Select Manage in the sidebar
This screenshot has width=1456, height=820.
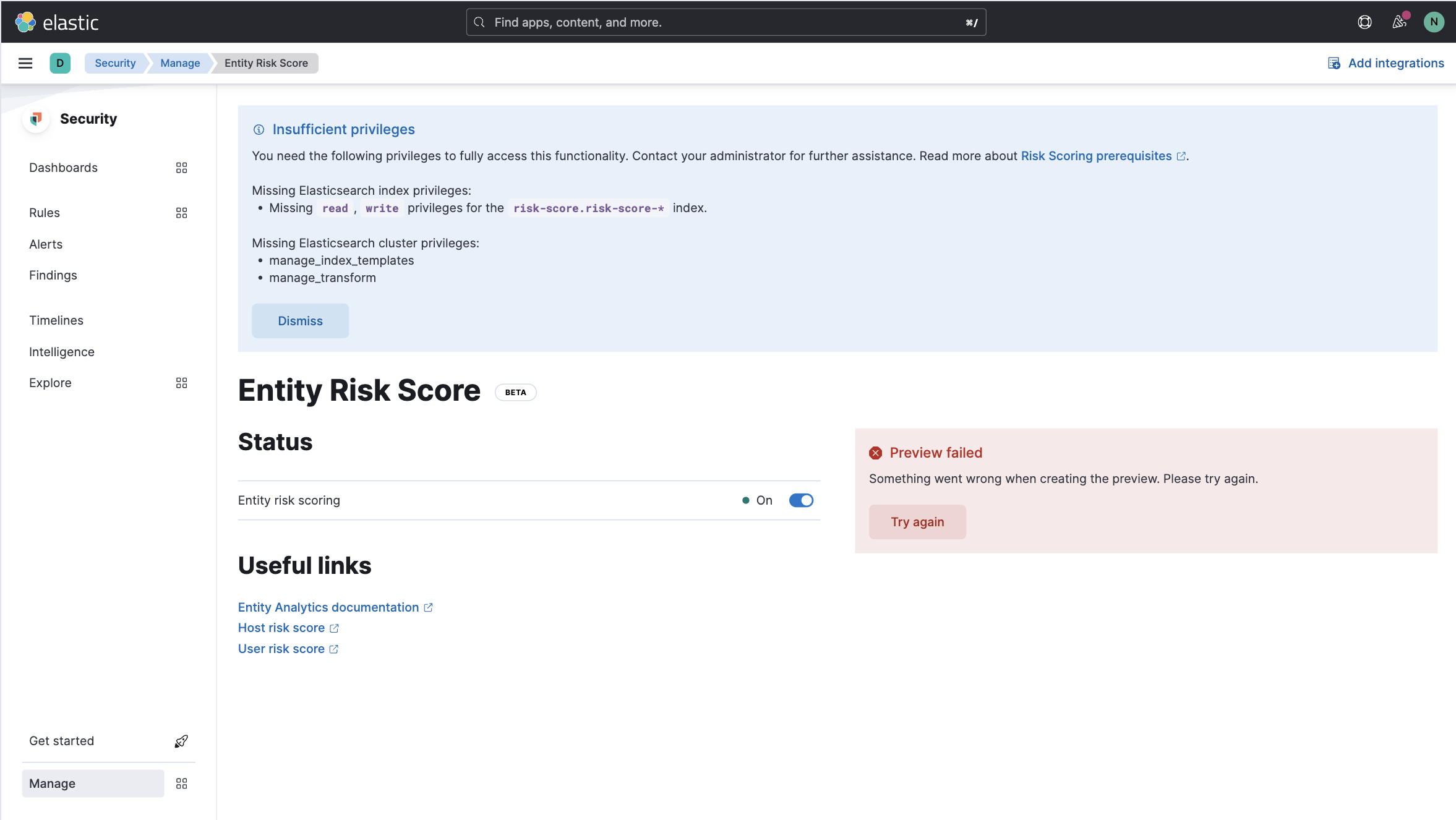(x=93, y=784)
